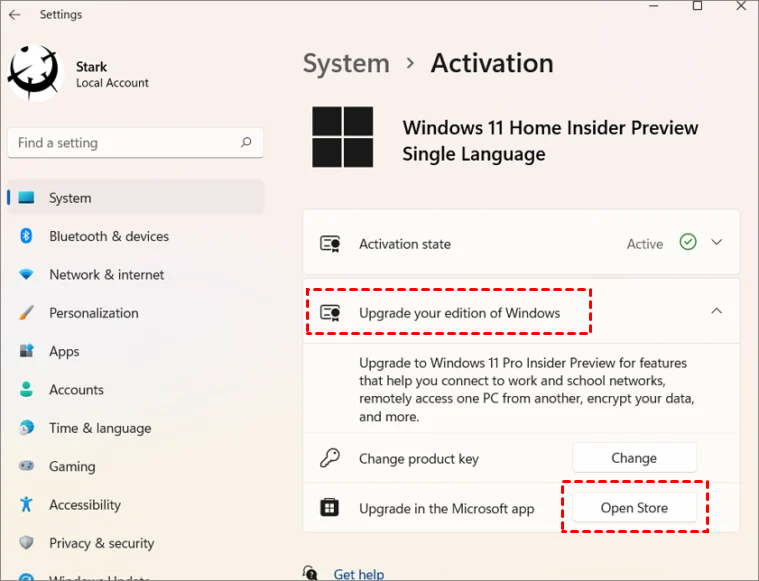Expand the Activation state chevron
Image resolution: width=759 pixels, height=581 pixels.
coord(717,242)
